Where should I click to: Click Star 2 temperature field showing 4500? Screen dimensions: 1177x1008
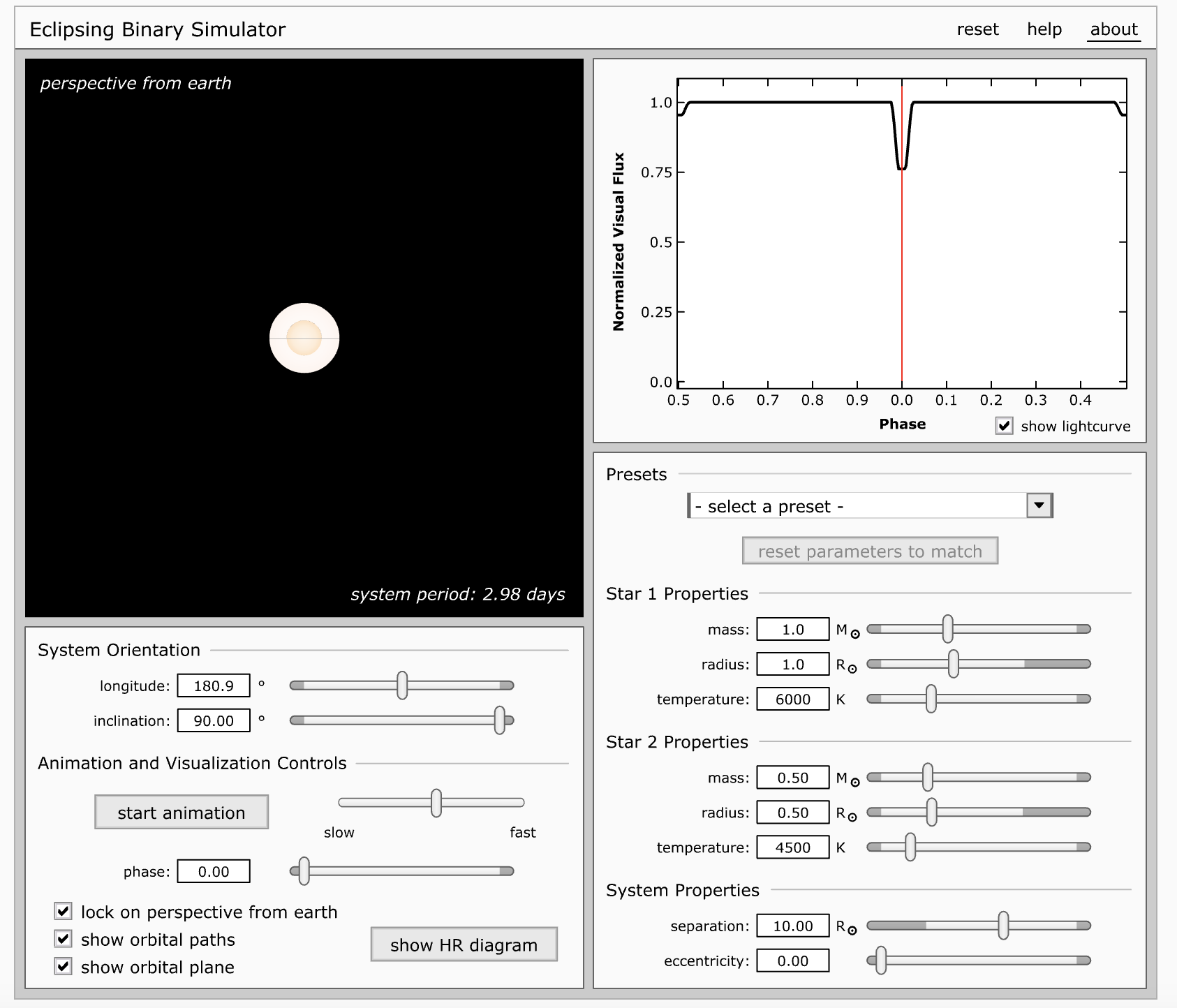(793, 847)
